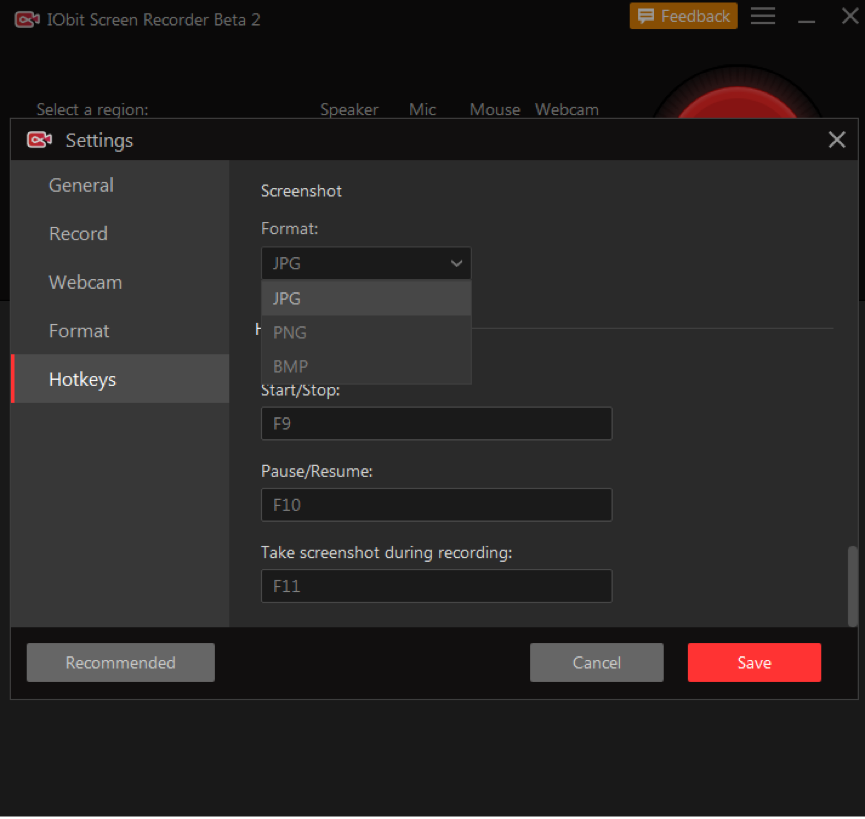
Task: Click the Pause/Resume hotkey field F10
Action: pyautogui.click(x=436, y=505)
